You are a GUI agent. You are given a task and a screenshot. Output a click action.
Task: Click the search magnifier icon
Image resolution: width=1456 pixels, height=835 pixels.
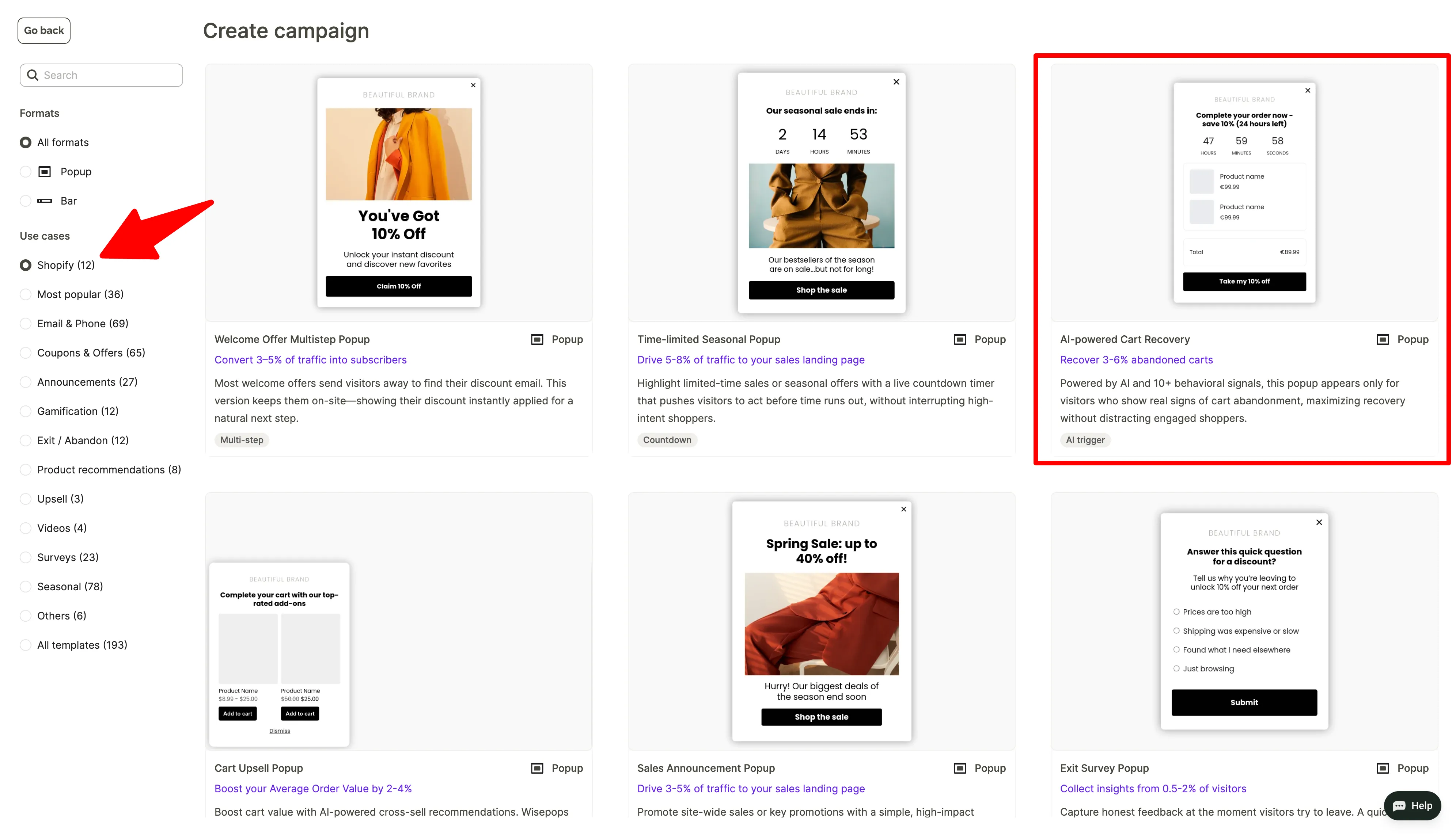coord(33,75)
